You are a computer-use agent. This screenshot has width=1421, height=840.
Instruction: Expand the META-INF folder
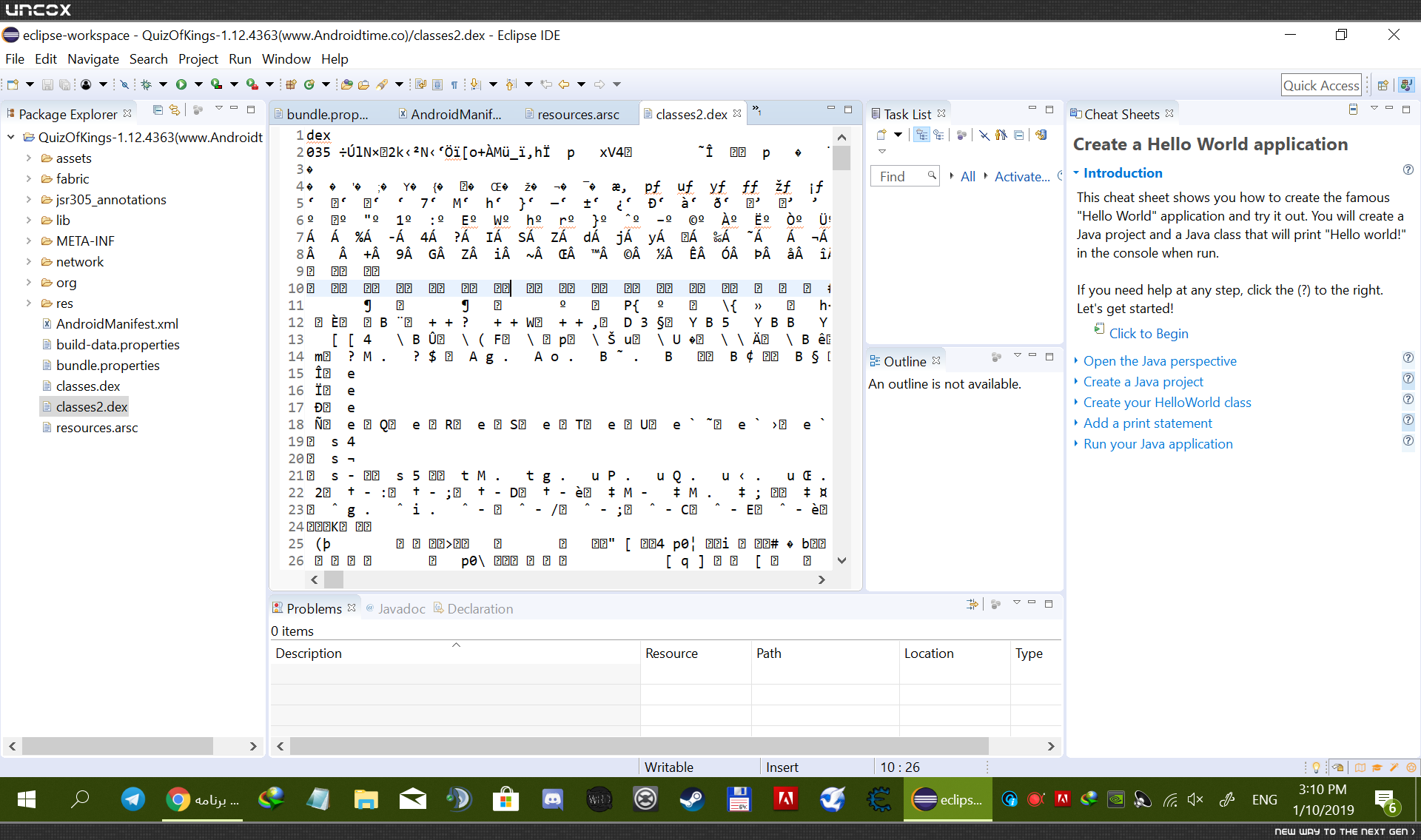tap(28, 241)
